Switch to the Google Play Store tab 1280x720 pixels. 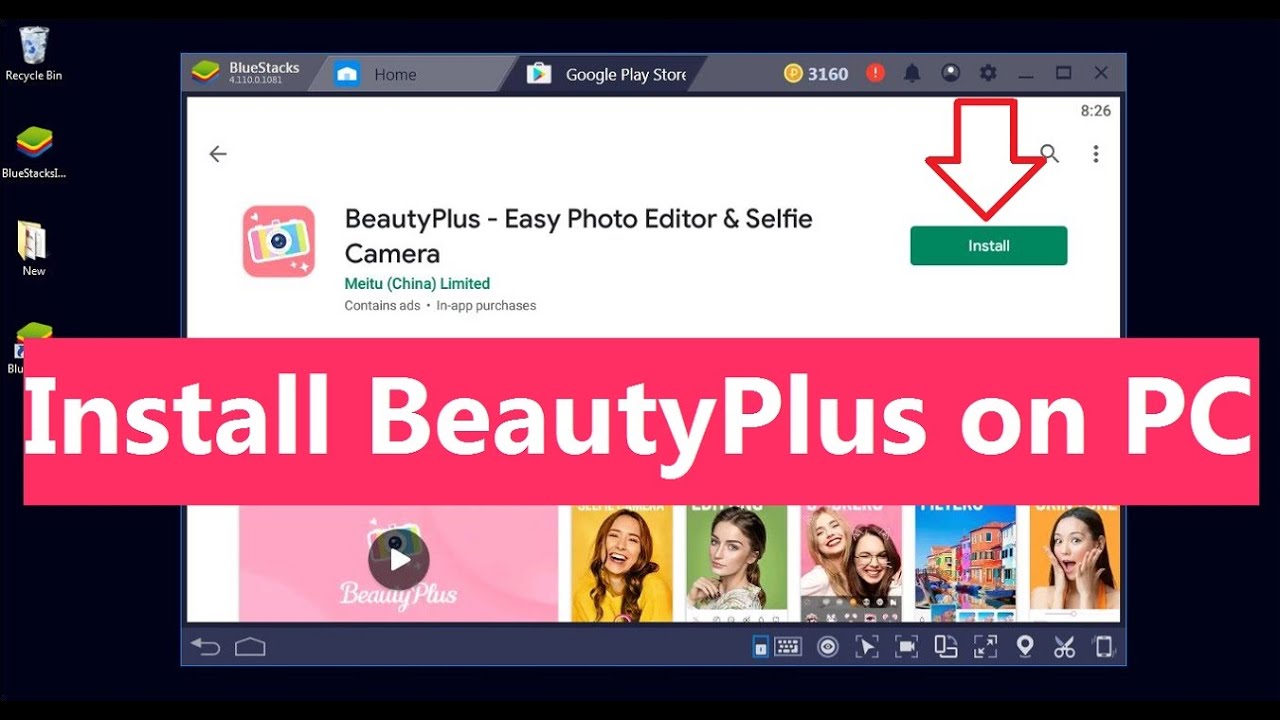tap(607, 74)
